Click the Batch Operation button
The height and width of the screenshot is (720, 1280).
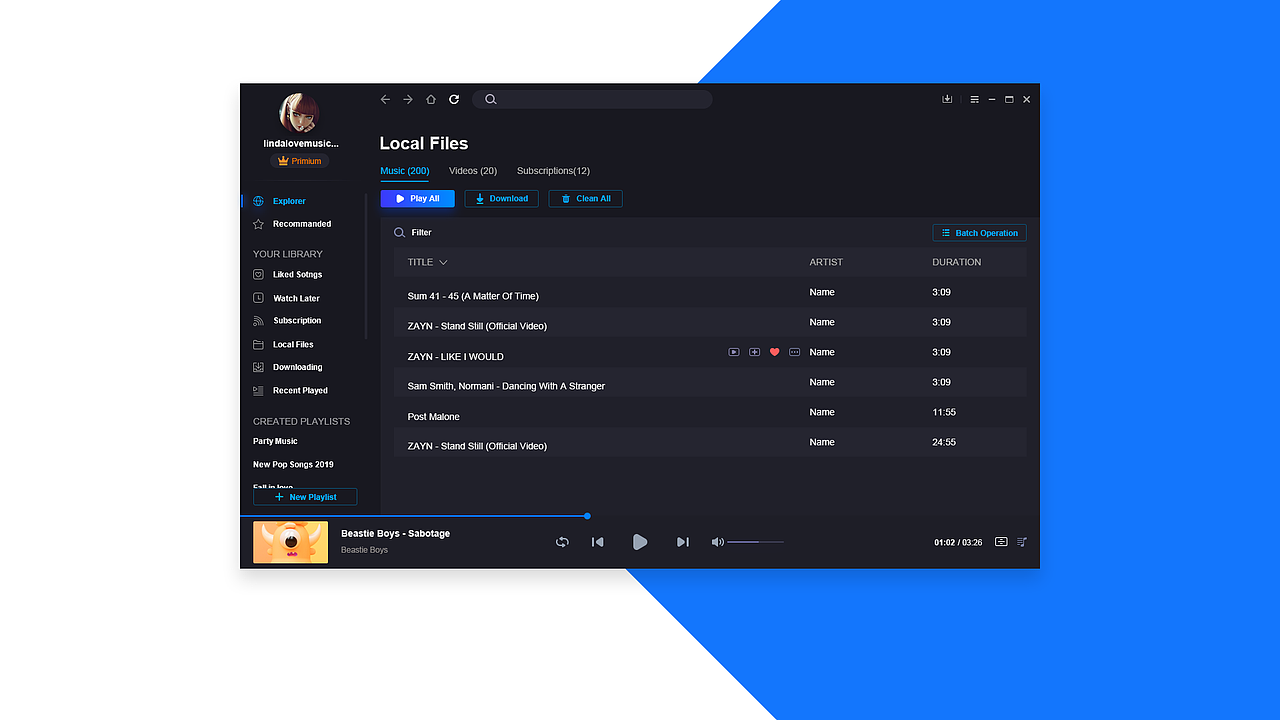tap(979, 232)
